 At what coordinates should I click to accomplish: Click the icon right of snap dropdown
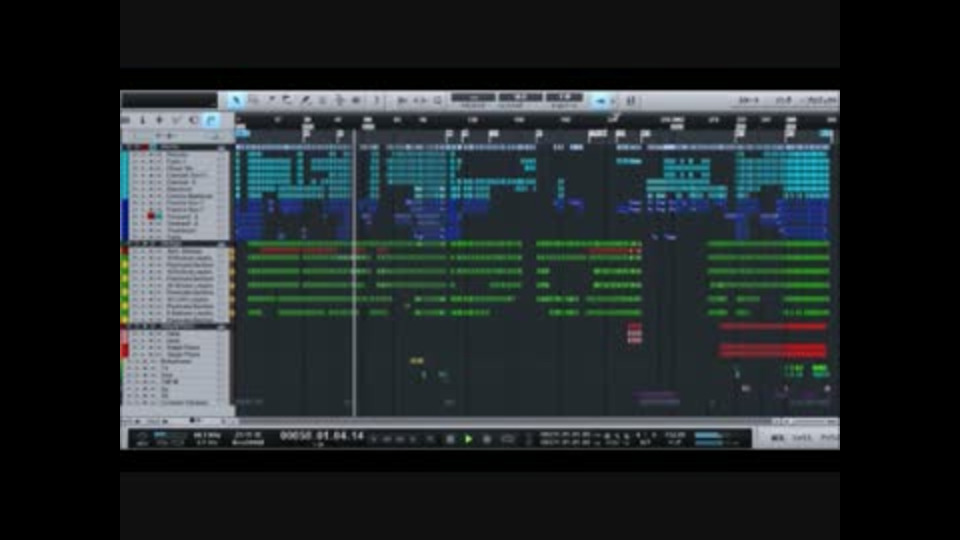click(x=631, y=101)
